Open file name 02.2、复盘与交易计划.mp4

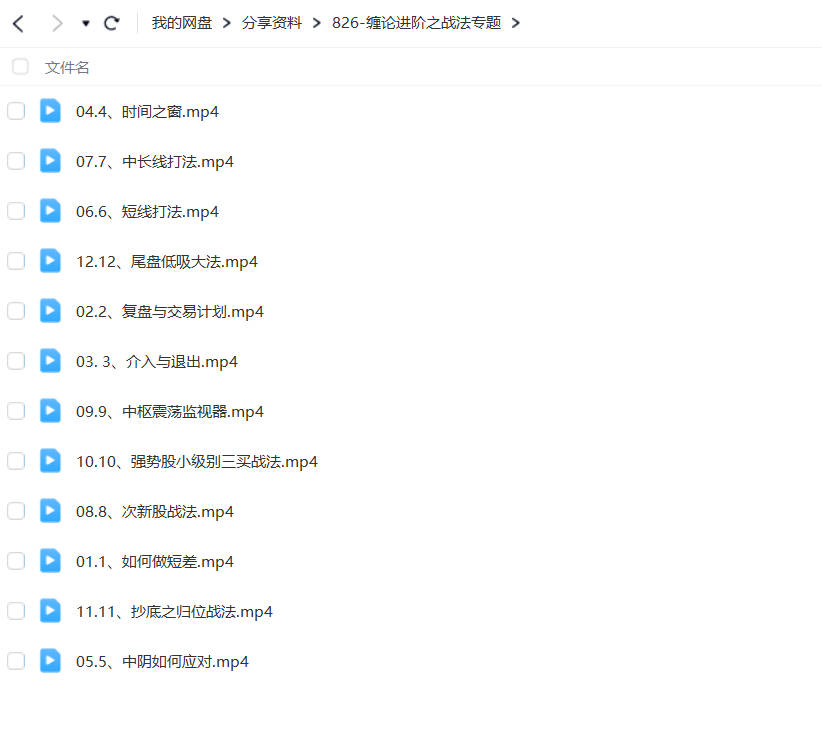tap(170, 312)
